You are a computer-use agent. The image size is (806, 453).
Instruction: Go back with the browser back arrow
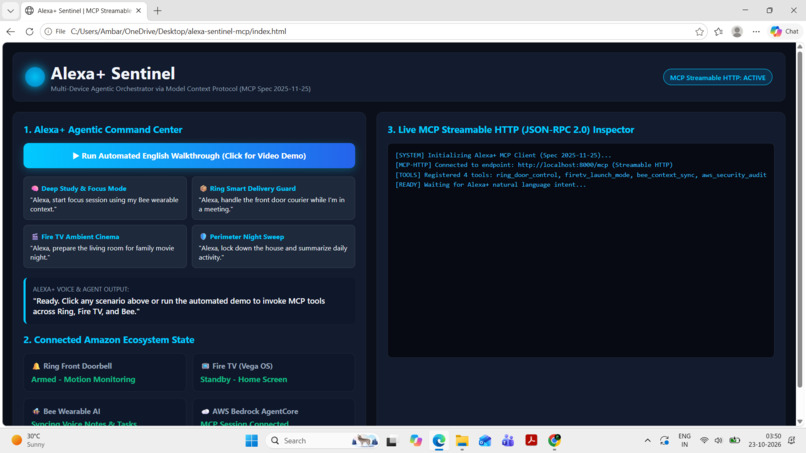[x=11, y=31]
